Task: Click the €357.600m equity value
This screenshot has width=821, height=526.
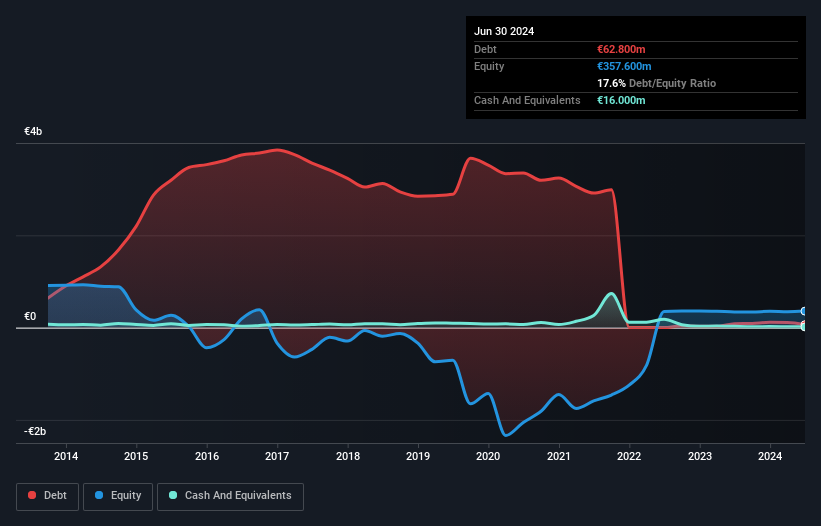Action: pos(624,66)
